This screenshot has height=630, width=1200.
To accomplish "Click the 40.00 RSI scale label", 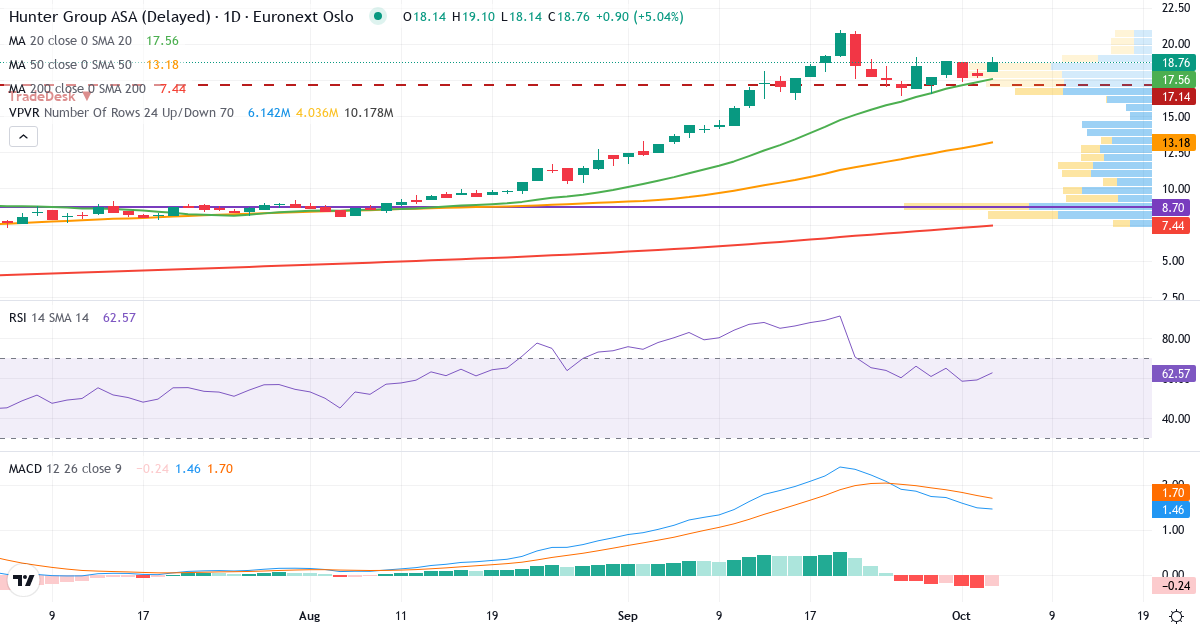I will [1174, 418].
